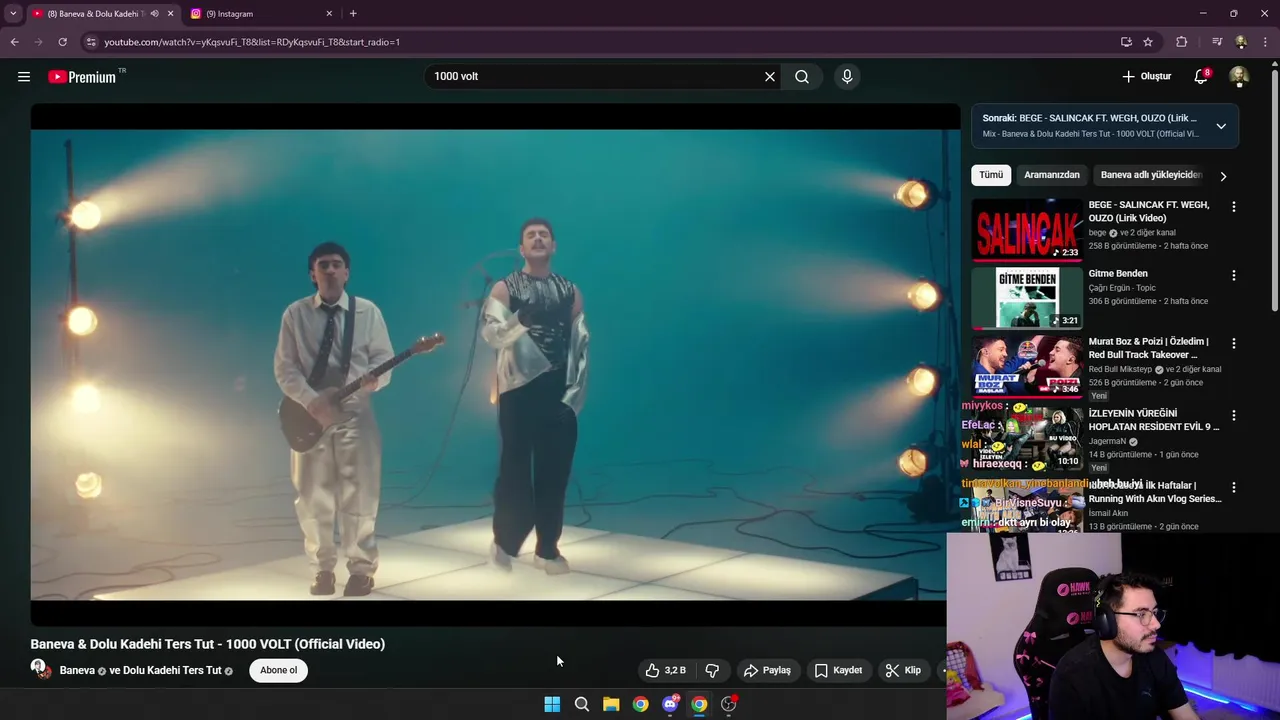
Task: Like the video (3,2 B)
Action: point(666,670)
